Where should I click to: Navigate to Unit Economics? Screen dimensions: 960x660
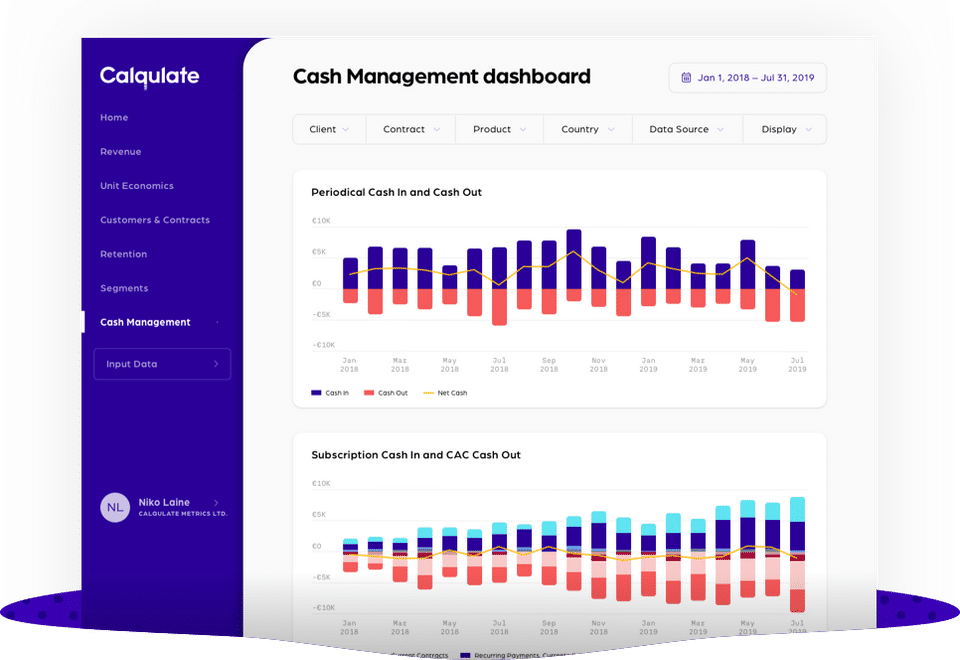coord(137,186)
